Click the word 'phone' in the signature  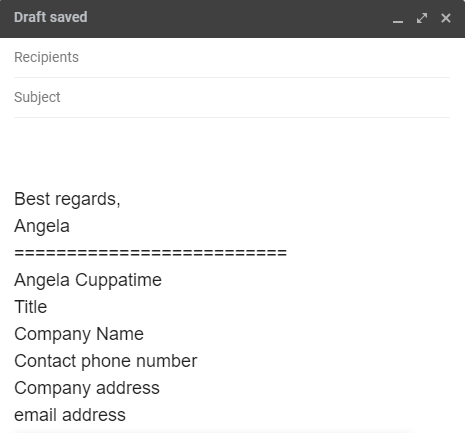tap(106, 362)
